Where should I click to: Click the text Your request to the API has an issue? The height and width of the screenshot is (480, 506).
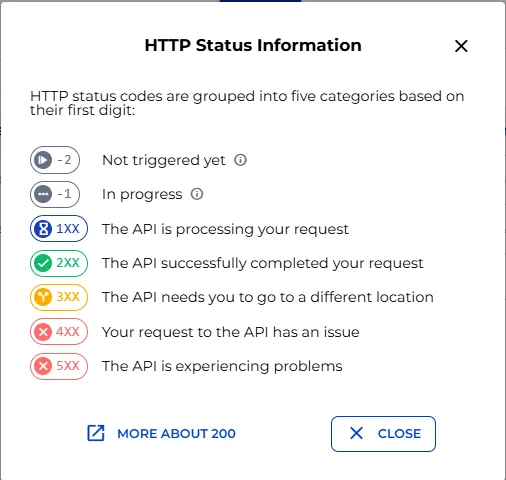pyautogui.click(x=231, y=332)
